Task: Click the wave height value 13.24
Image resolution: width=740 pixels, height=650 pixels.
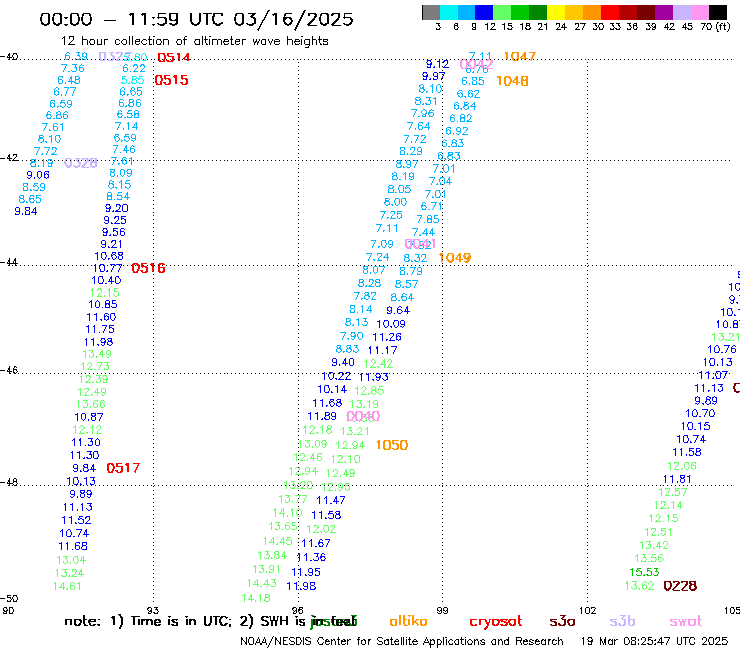Action: point(69,573)
